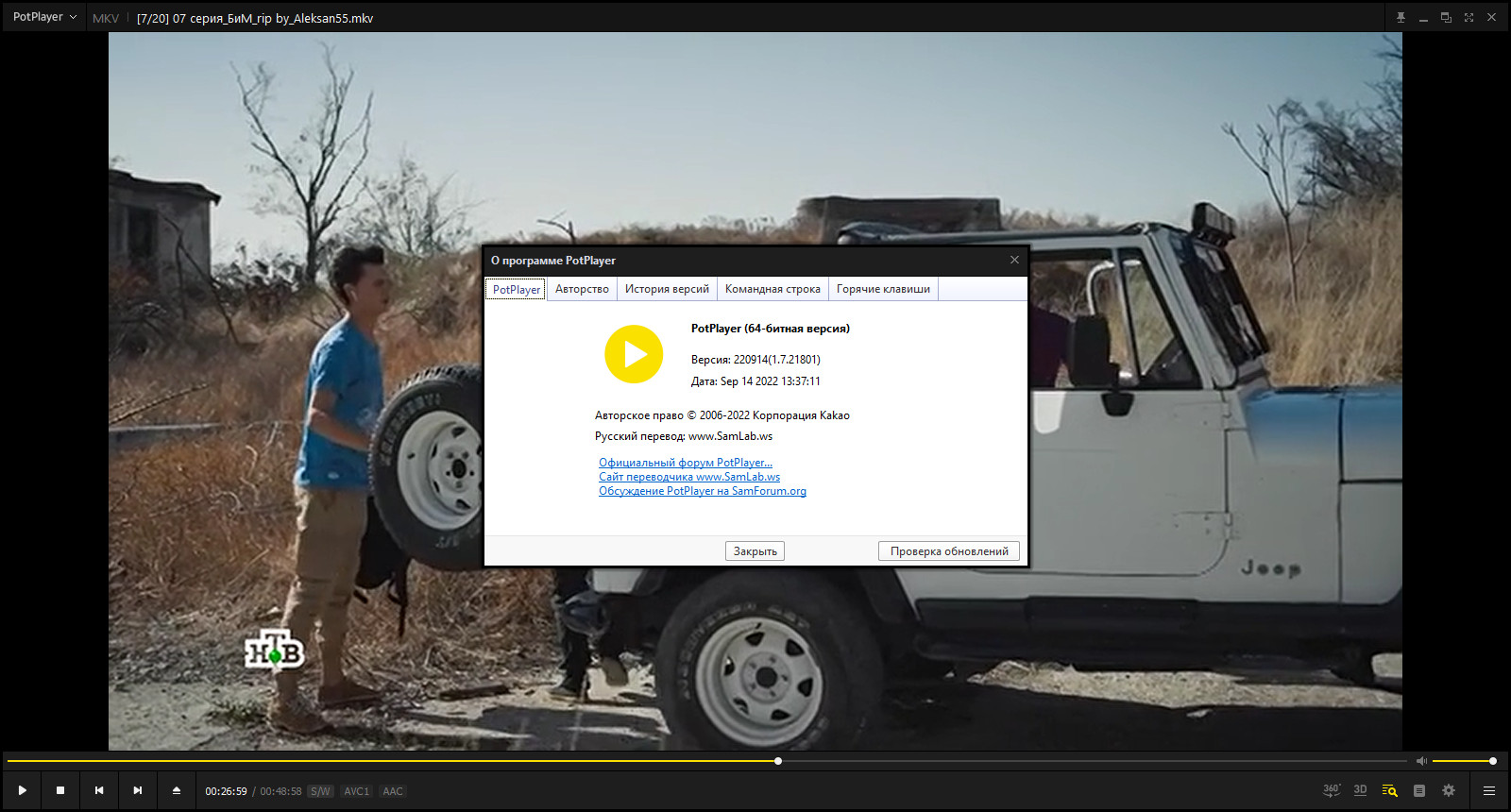The width and height of the screenshot is (1511, 812).
Task: Toggle 3D video mode
Action: click(x=1360, y=790)
